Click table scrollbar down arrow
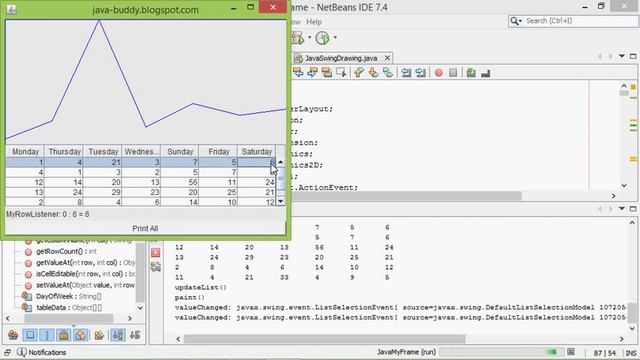 280,201
